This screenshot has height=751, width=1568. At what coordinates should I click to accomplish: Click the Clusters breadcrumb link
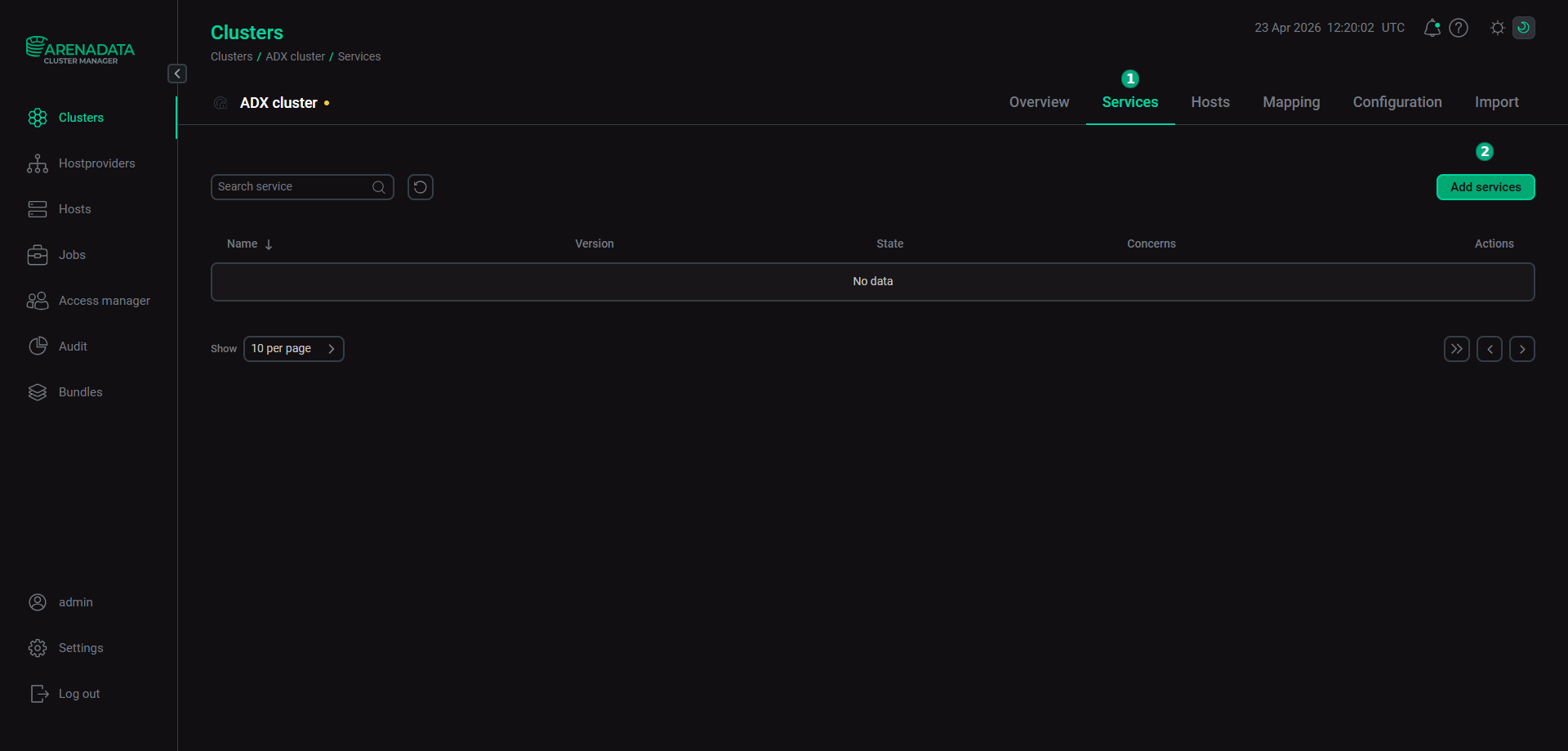point(232,56)
